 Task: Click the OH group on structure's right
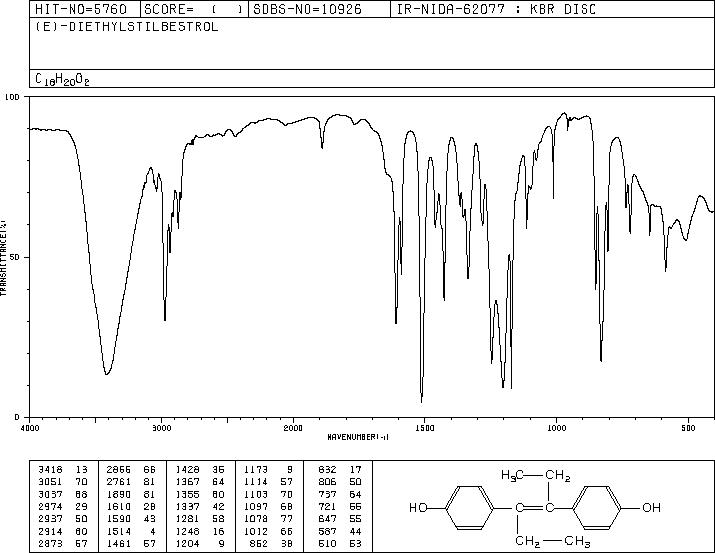point(651,507)
